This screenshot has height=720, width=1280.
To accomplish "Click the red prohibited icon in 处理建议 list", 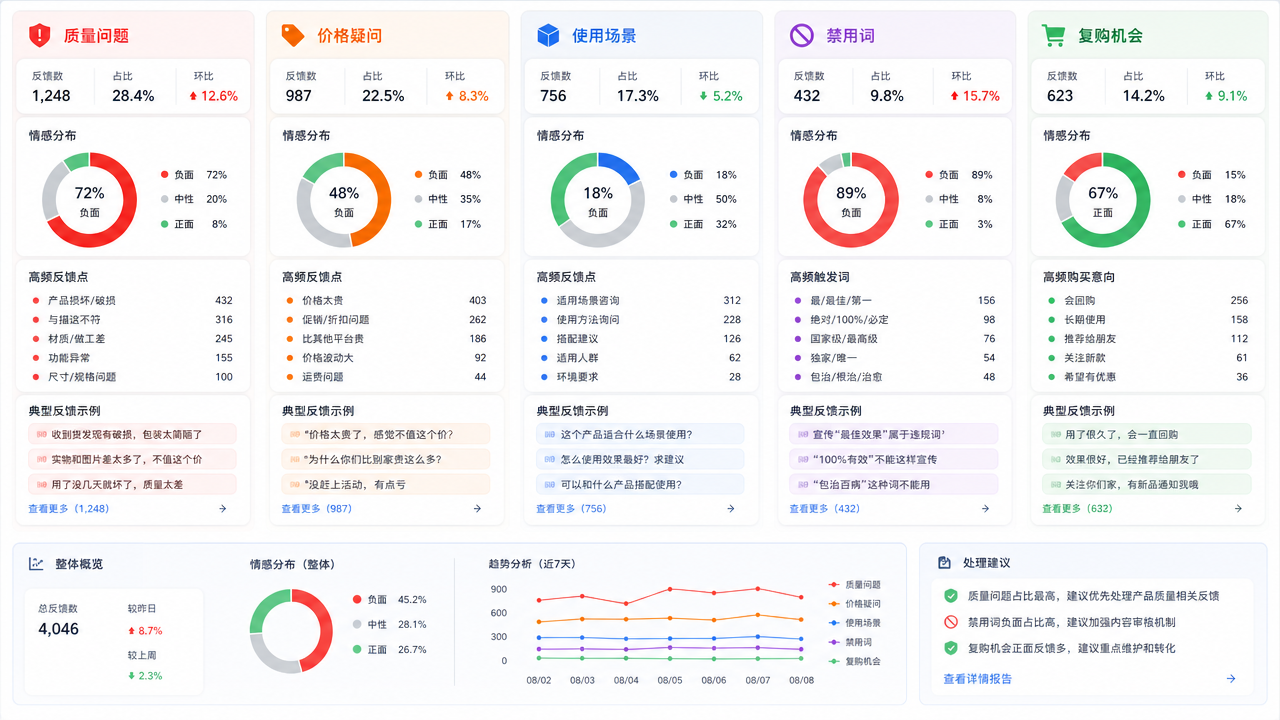I will pos(951,622).
